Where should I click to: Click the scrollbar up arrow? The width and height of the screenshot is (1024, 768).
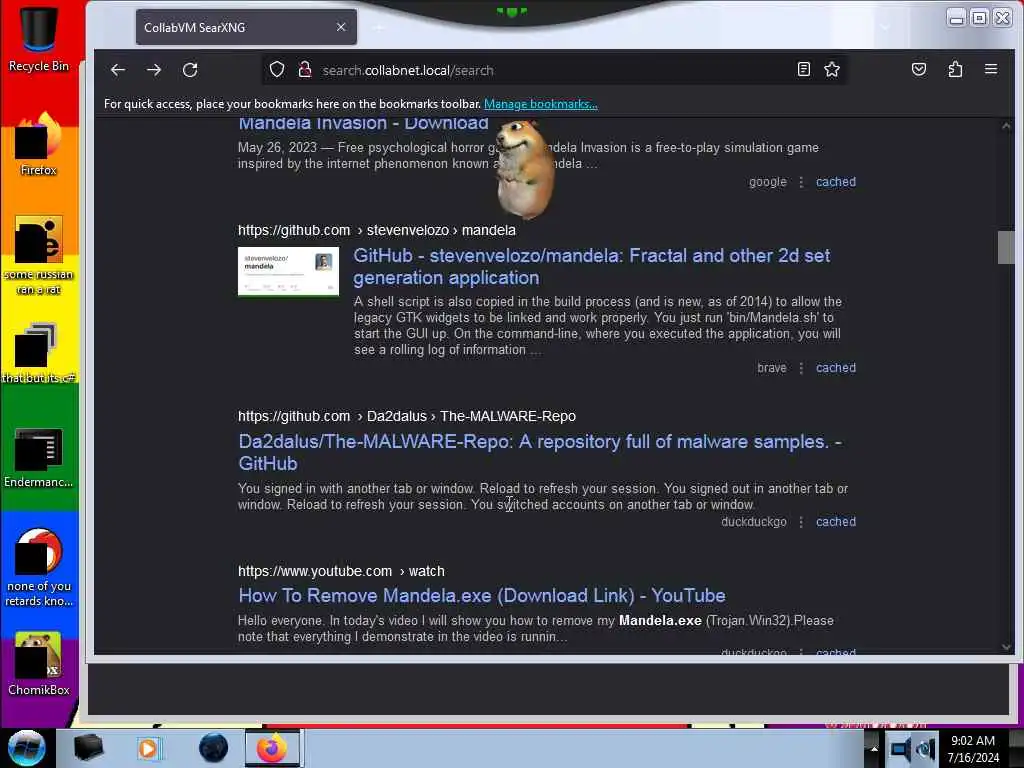tap(1006, 126)
